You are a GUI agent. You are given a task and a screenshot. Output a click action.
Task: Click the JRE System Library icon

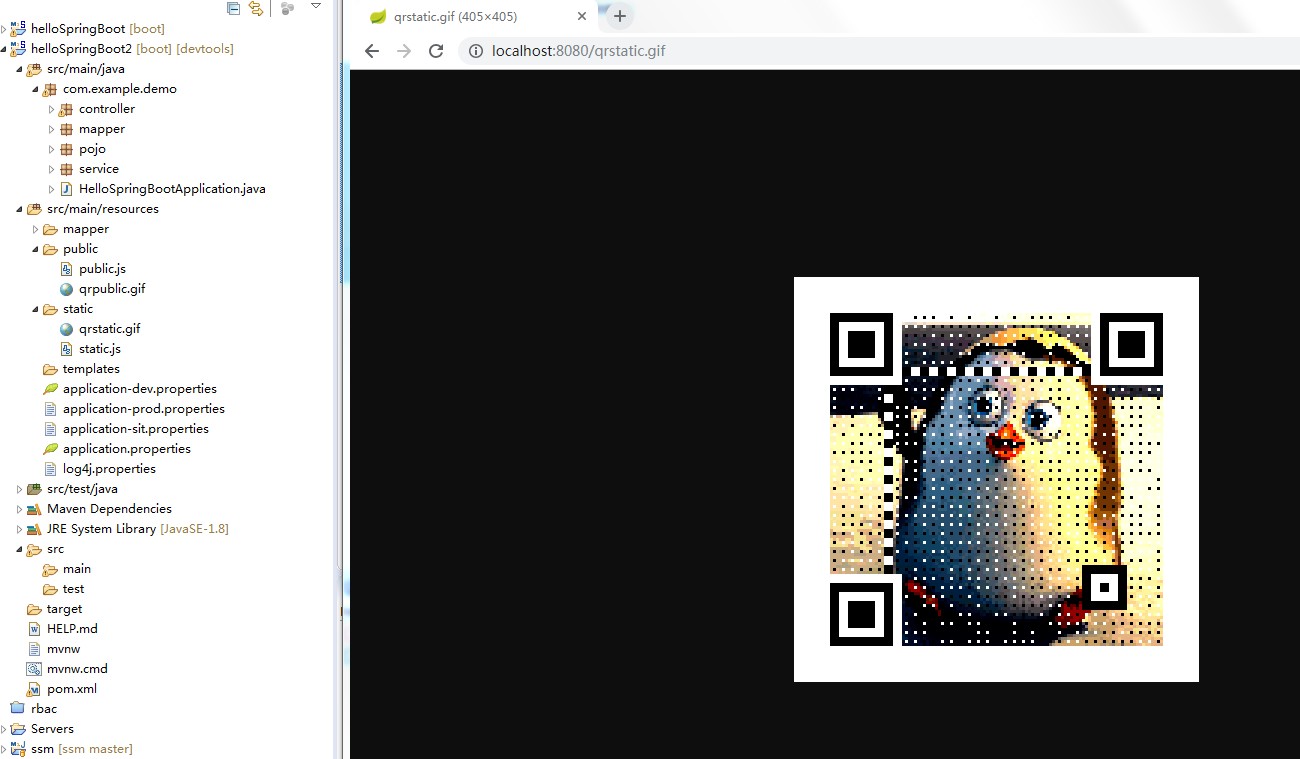[x=34, y=529]
